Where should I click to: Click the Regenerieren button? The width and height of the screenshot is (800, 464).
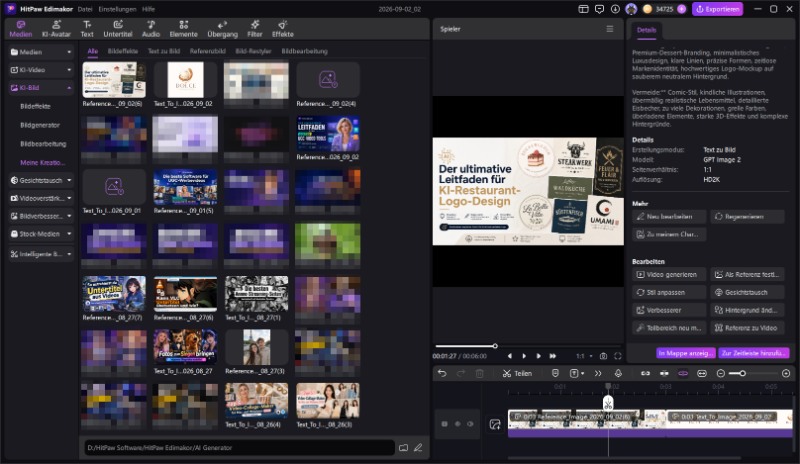pos(747,216)
